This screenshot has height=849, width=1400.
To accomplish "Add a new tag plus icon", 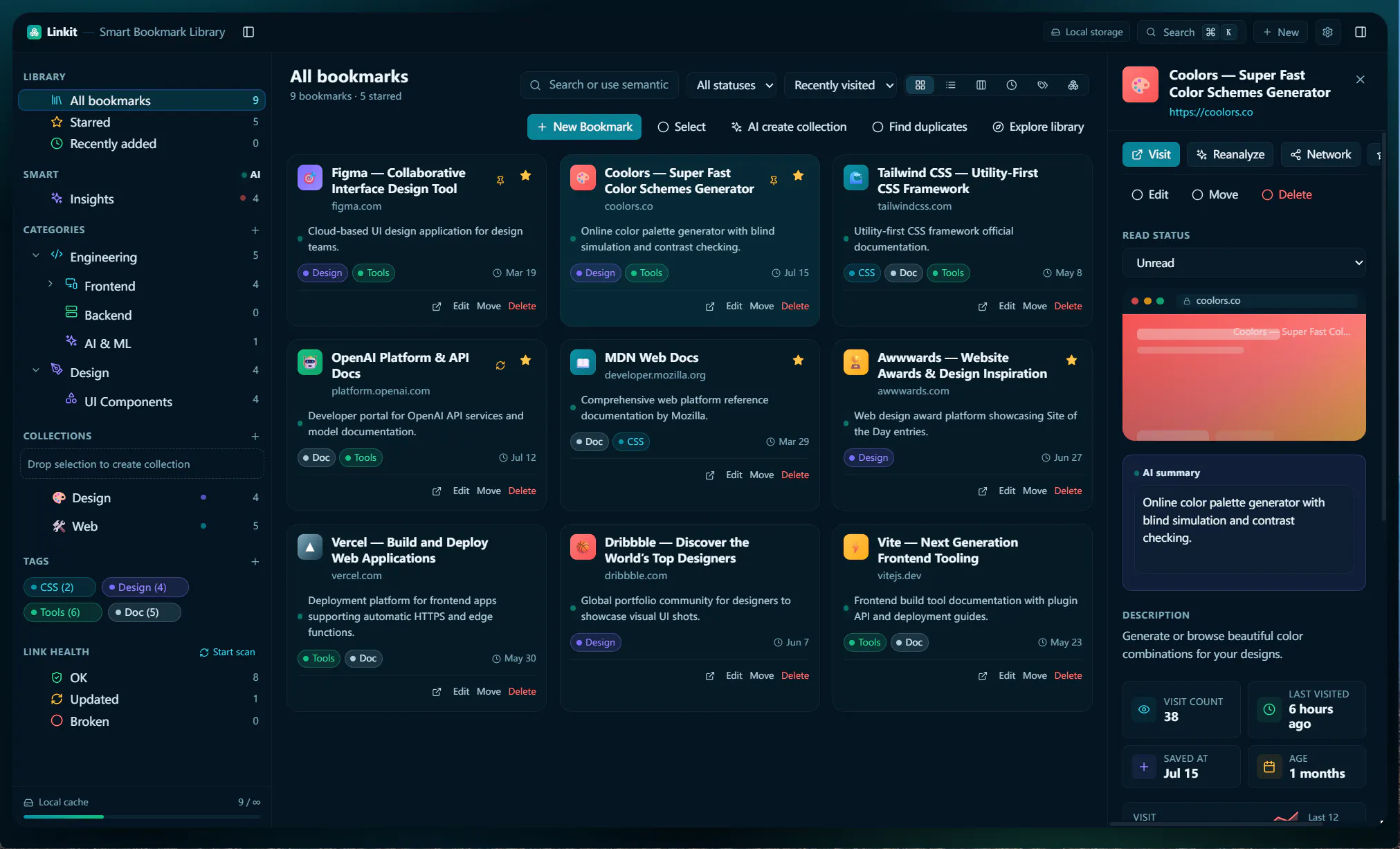I will pyautogui.click(x=255, y=561).
